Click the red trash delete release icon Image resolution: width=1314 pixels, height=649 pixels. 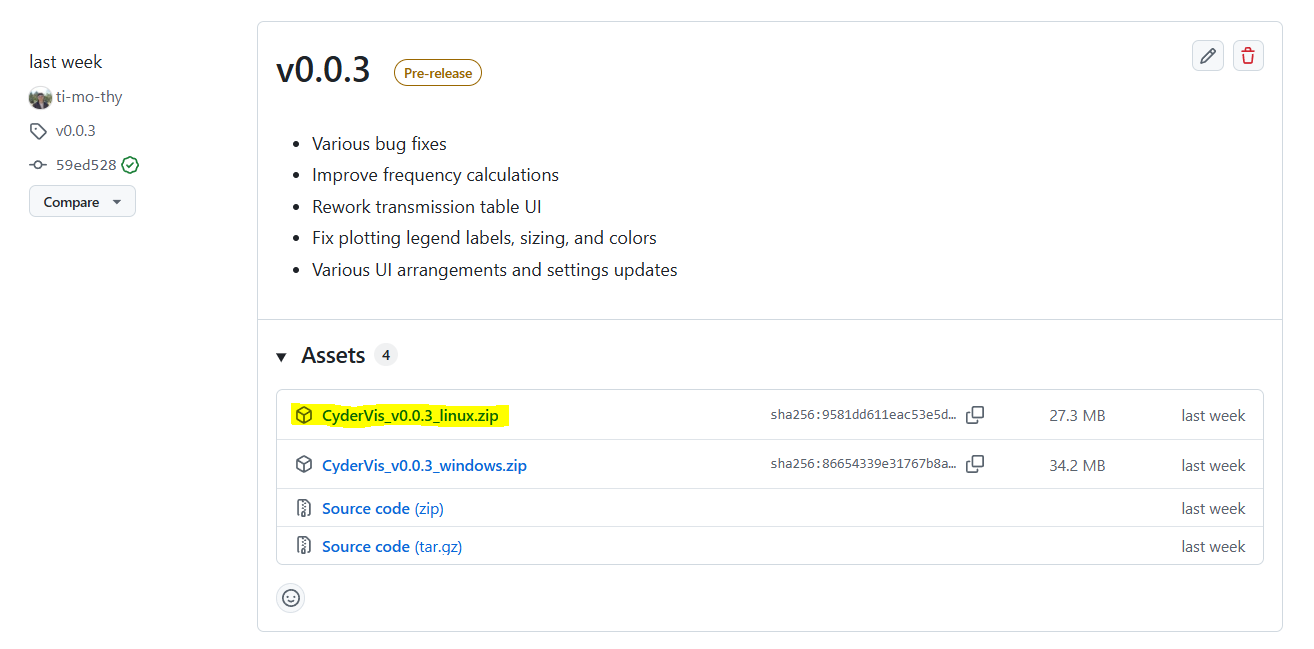pyautogui.click(x=1247, y=56)
